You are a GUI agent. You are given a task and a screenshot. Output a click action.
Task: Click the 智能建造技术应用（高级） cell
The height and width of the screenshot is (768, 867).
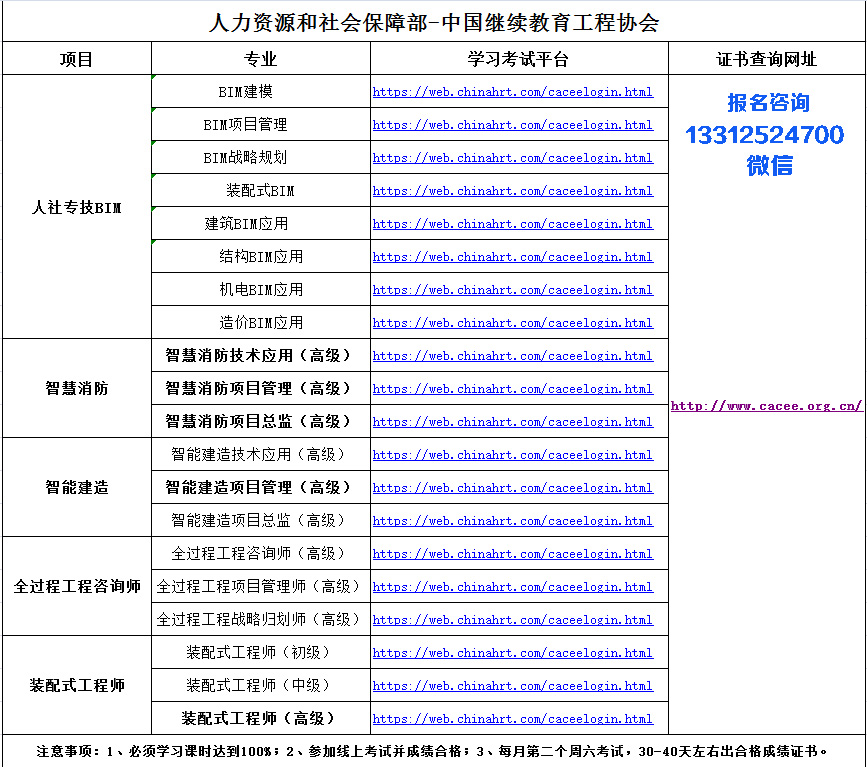tap(260, 454)
